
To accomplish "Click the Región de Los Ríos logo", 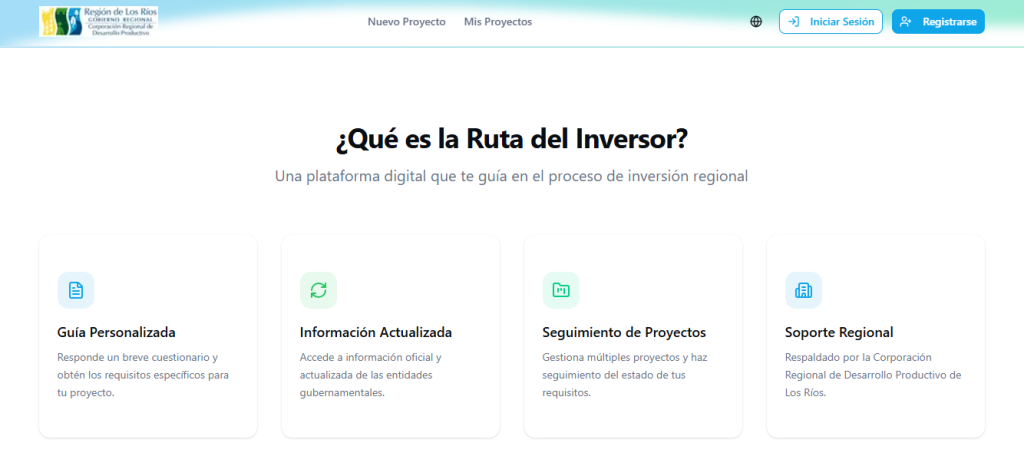I will (98, 21).
